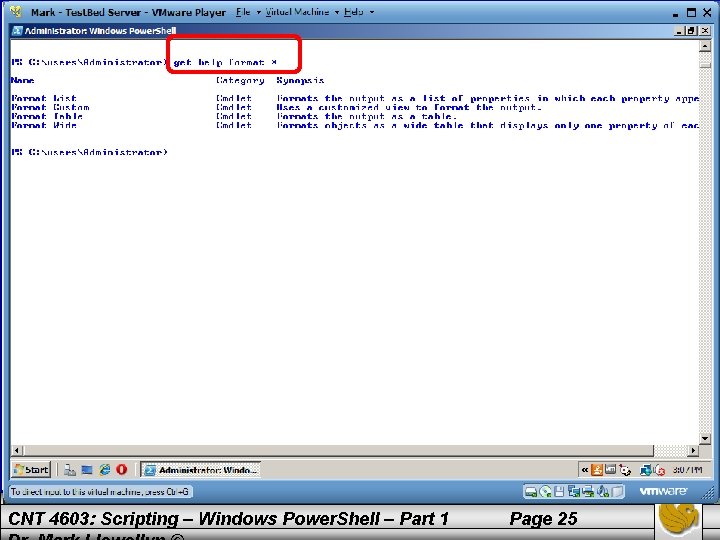The height and width of the screenshot is (540, 720).
Task: Click the horizontal scrollbar left arrow
Action: coord(17,450)
